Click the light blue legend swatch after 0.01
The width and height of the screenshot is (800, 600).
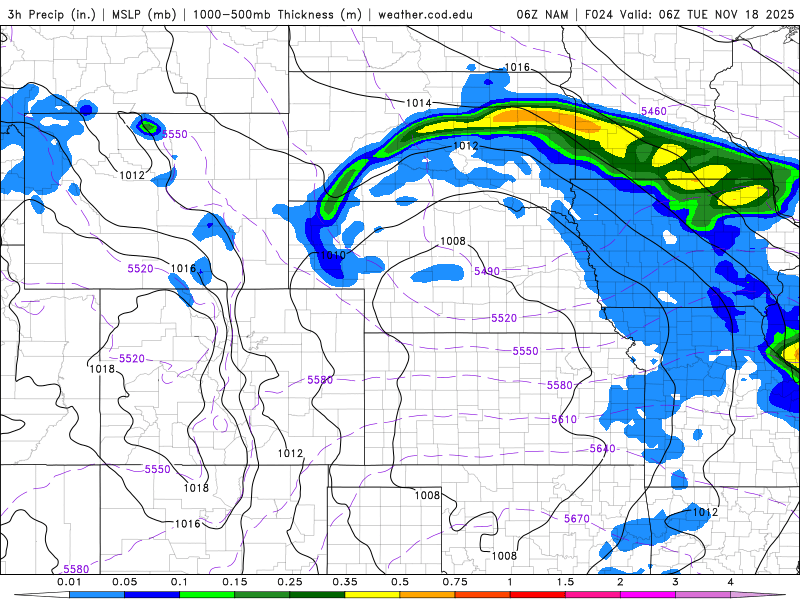click(97, 595)
